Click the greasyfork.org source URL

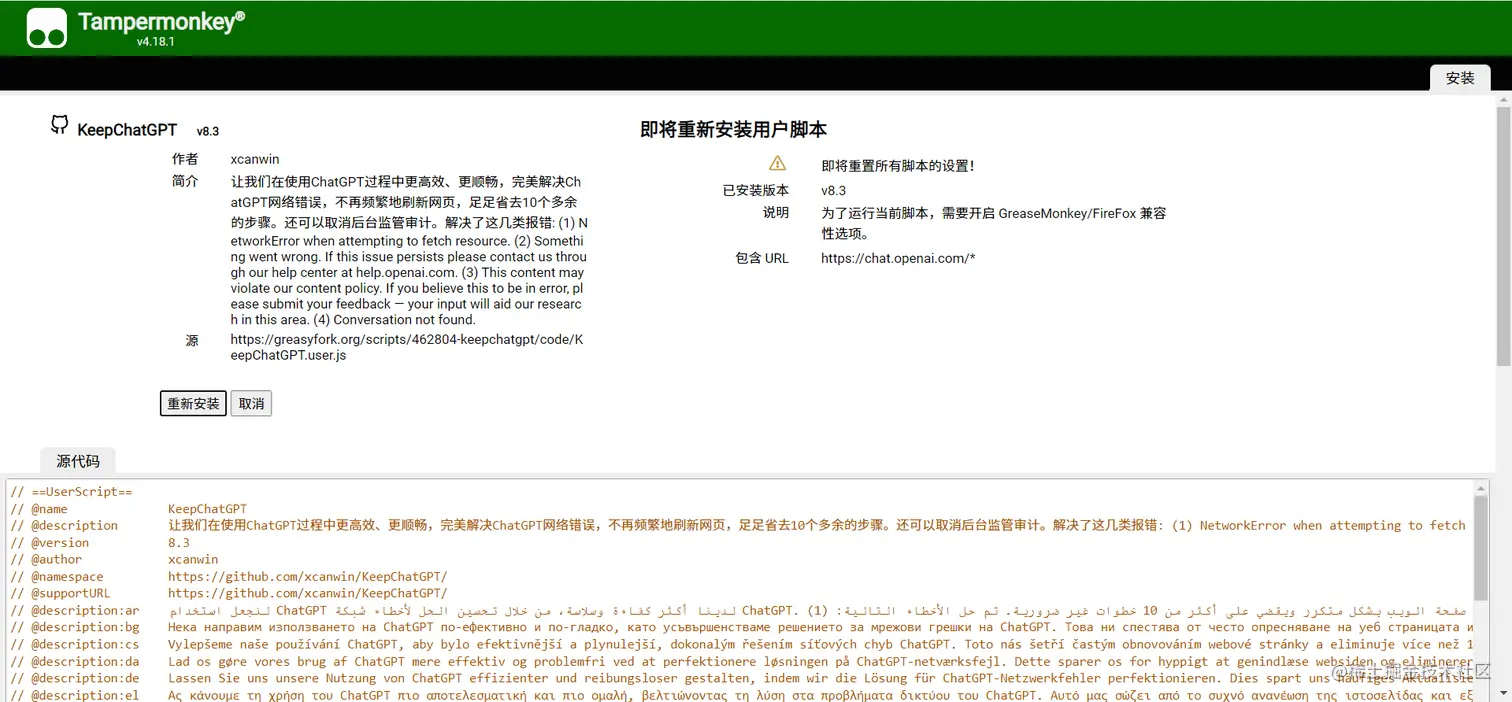click(407, 347)
